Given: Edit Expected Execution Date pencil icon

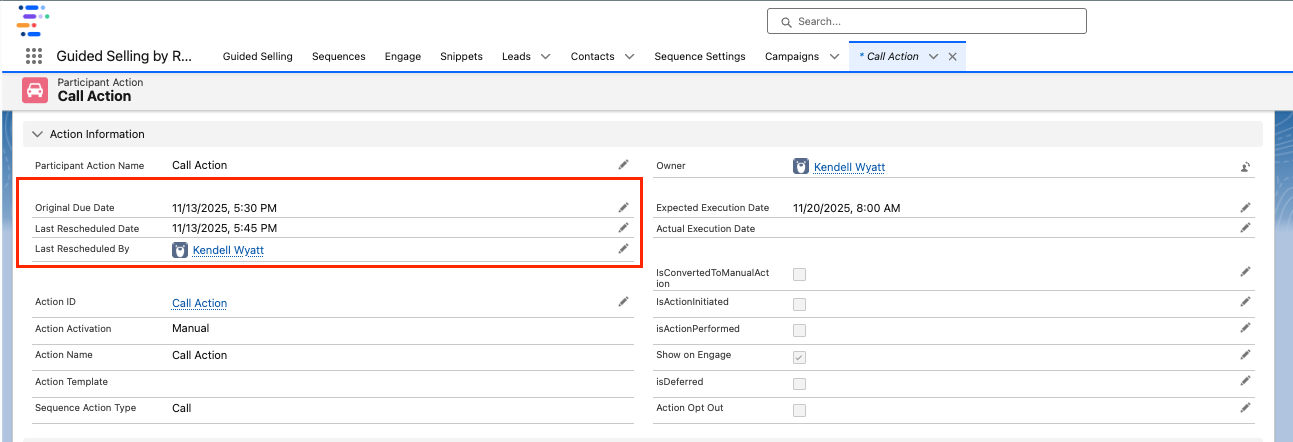Looking at the screenshot, I should tap(1245, 207).
